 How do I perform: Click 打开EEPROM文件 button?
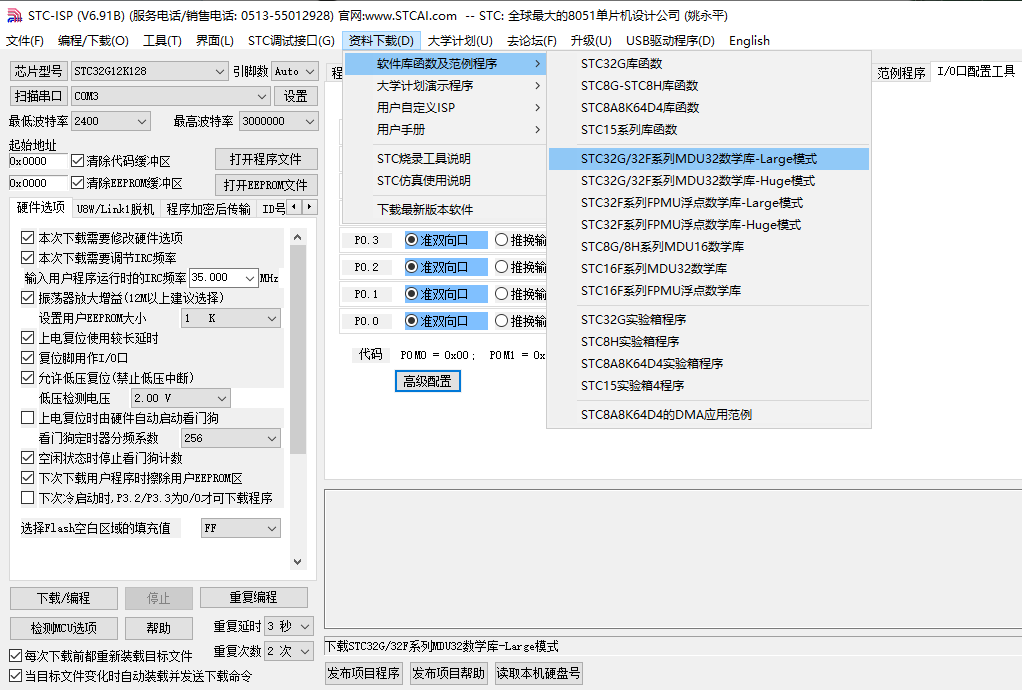coord(266,185)
